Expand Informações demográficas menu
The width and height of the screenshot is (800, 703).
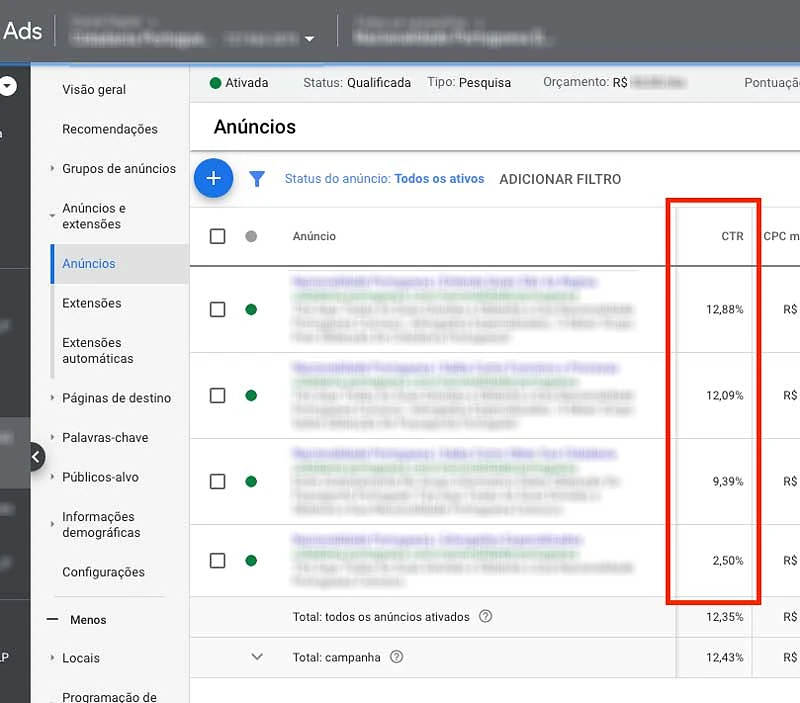[52, 524]
